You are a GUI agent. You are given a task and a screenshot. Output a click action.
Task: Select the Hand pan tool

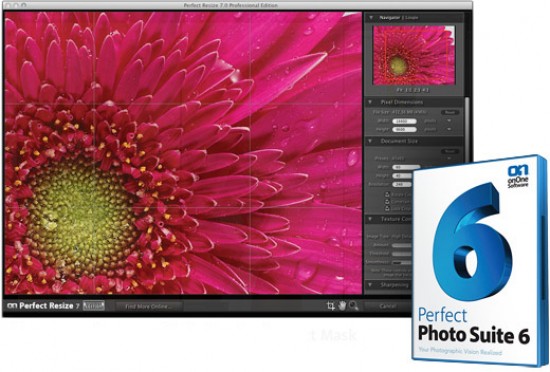(342, 306)
